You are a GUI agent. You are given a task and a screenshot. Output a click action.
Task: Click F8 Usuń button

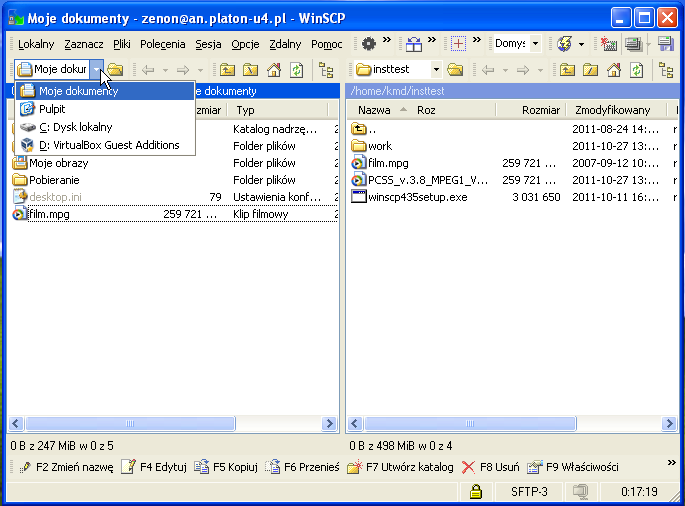(x=490, y=467)
